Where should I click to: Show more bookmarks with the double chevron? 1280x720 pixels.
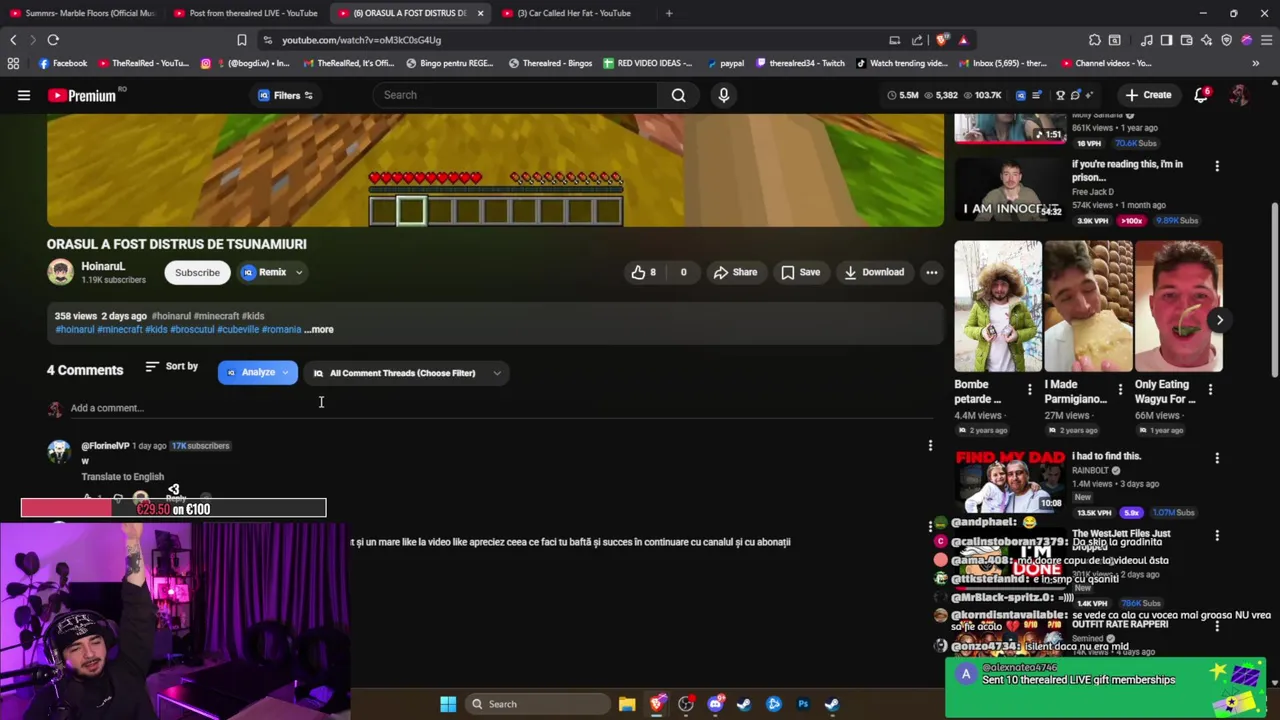tap(1256, 63)
